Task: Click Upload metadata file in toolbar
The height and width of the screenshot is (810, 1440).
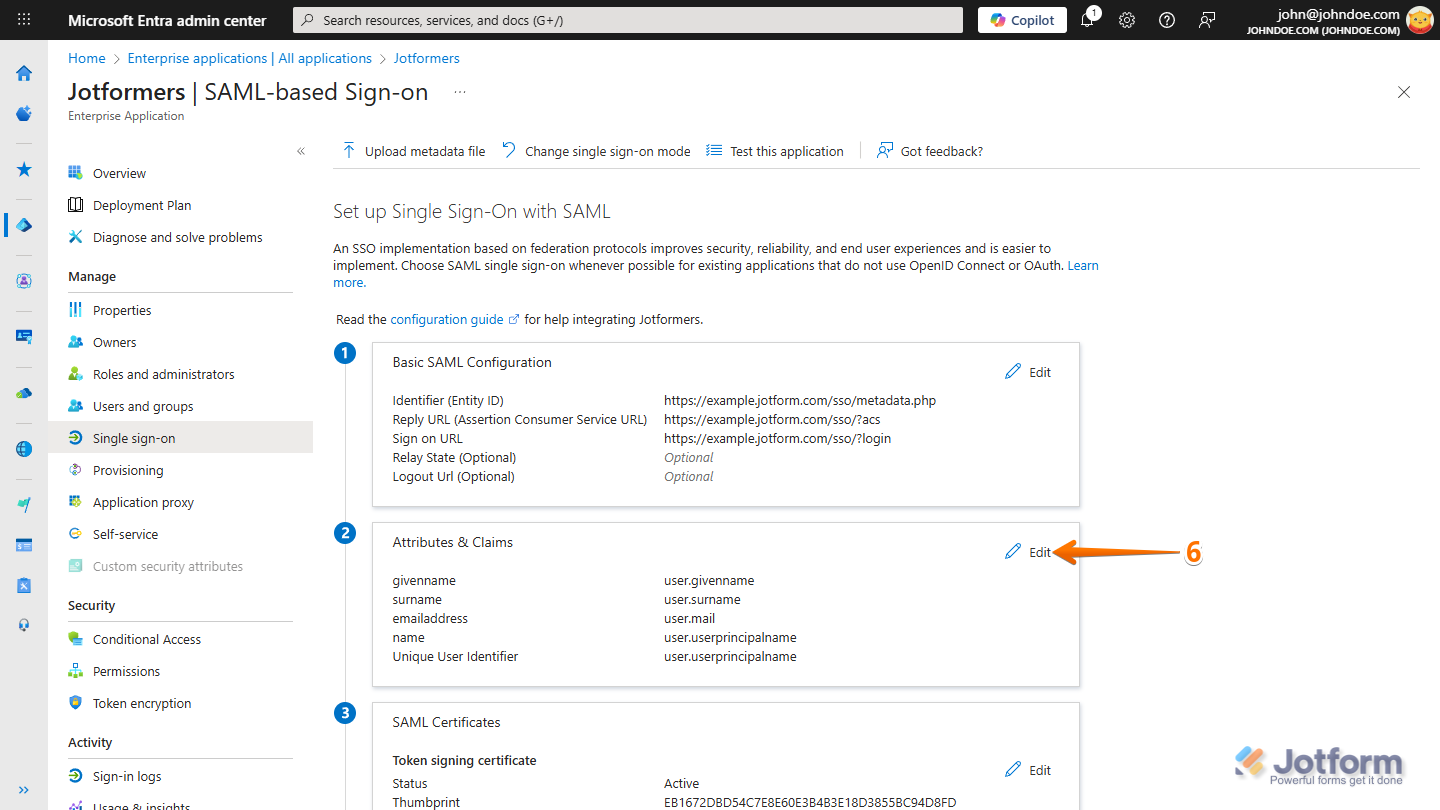Action: pos(414,151)
